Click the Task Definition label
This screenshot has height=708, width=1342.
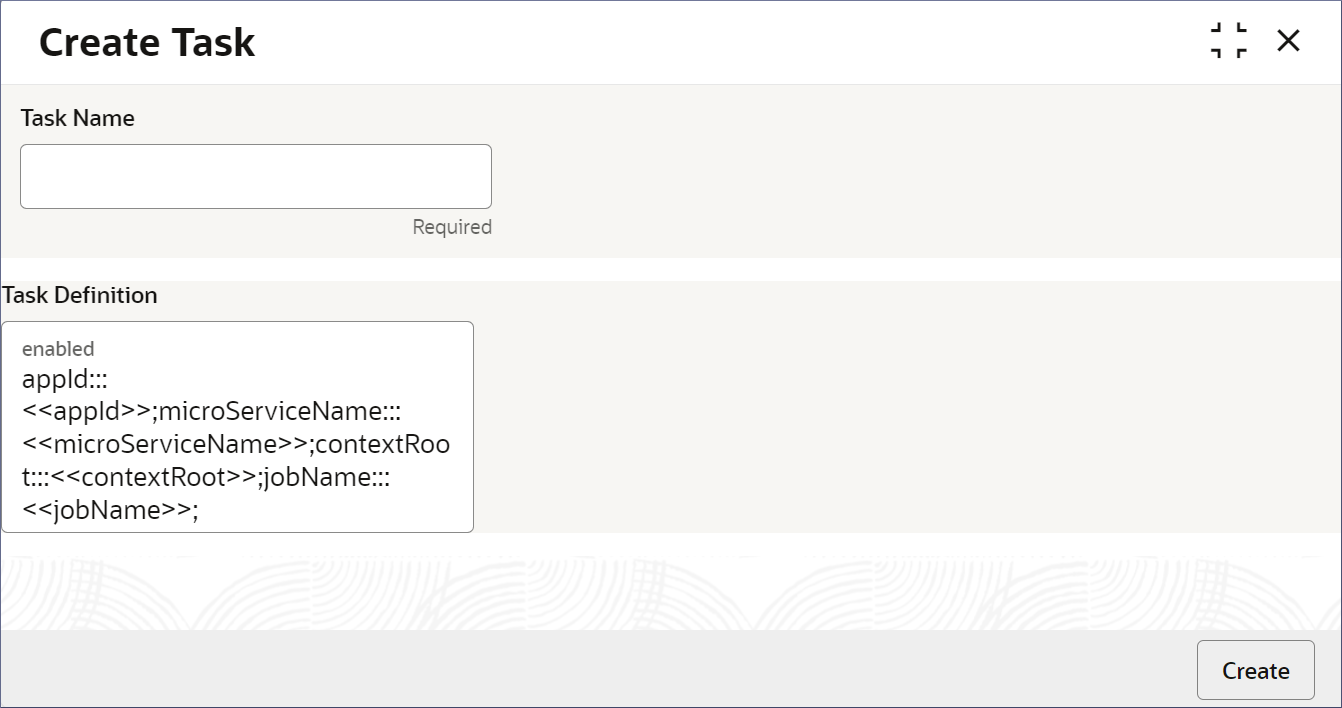point(80,295)
